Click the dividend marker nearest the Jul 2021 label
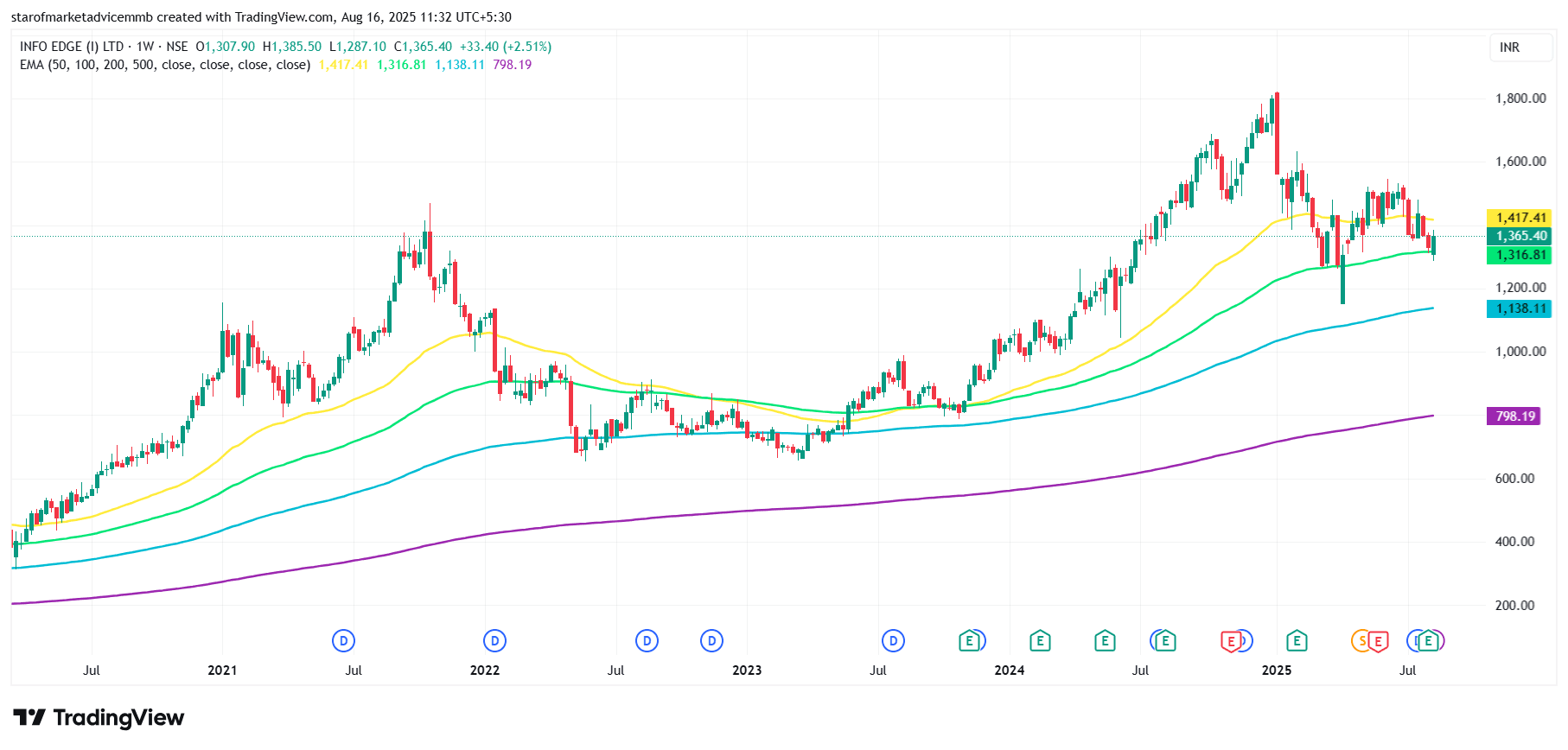 tap(344, 641)
